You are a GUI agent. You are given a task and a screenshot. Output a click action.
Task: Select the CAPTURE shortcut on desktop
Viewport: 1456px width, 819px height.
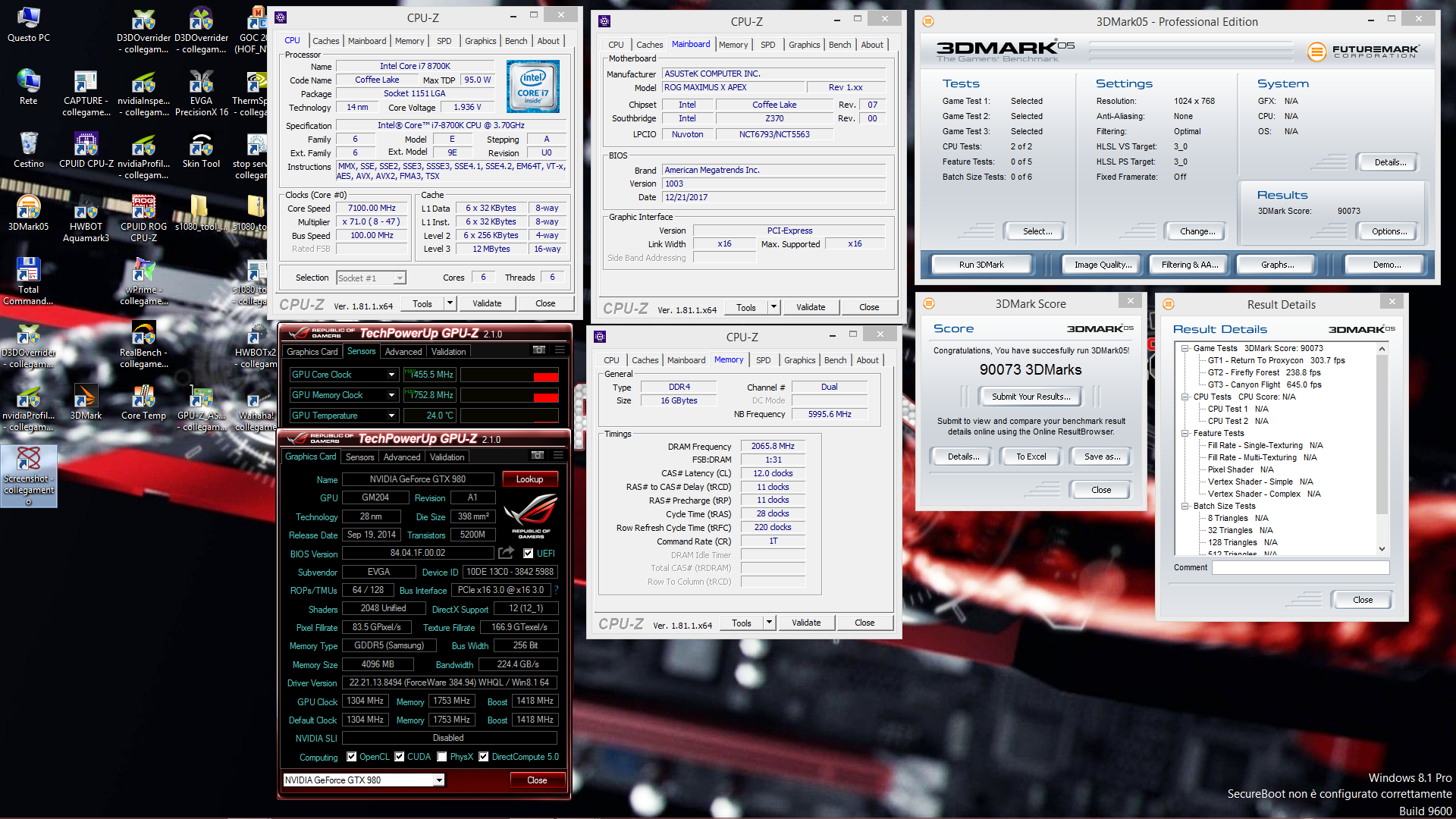[86, 93]
